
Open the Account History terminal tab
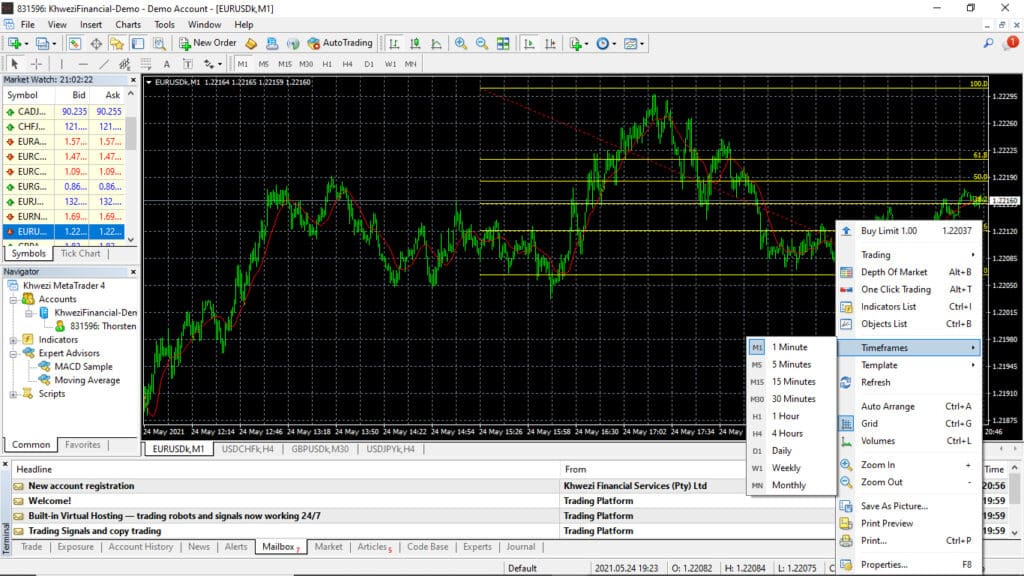click(140, 547)
